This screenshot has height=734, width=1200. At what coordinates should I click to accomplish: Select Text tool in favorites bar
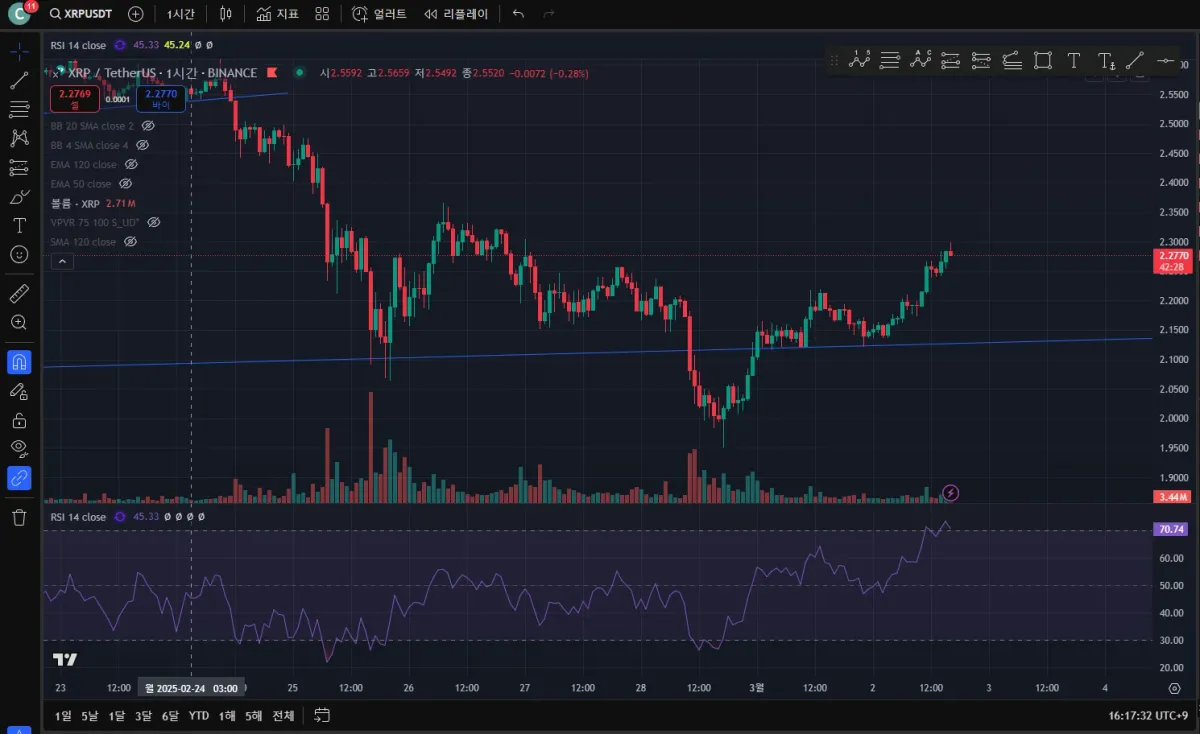tap(1074, 61)
